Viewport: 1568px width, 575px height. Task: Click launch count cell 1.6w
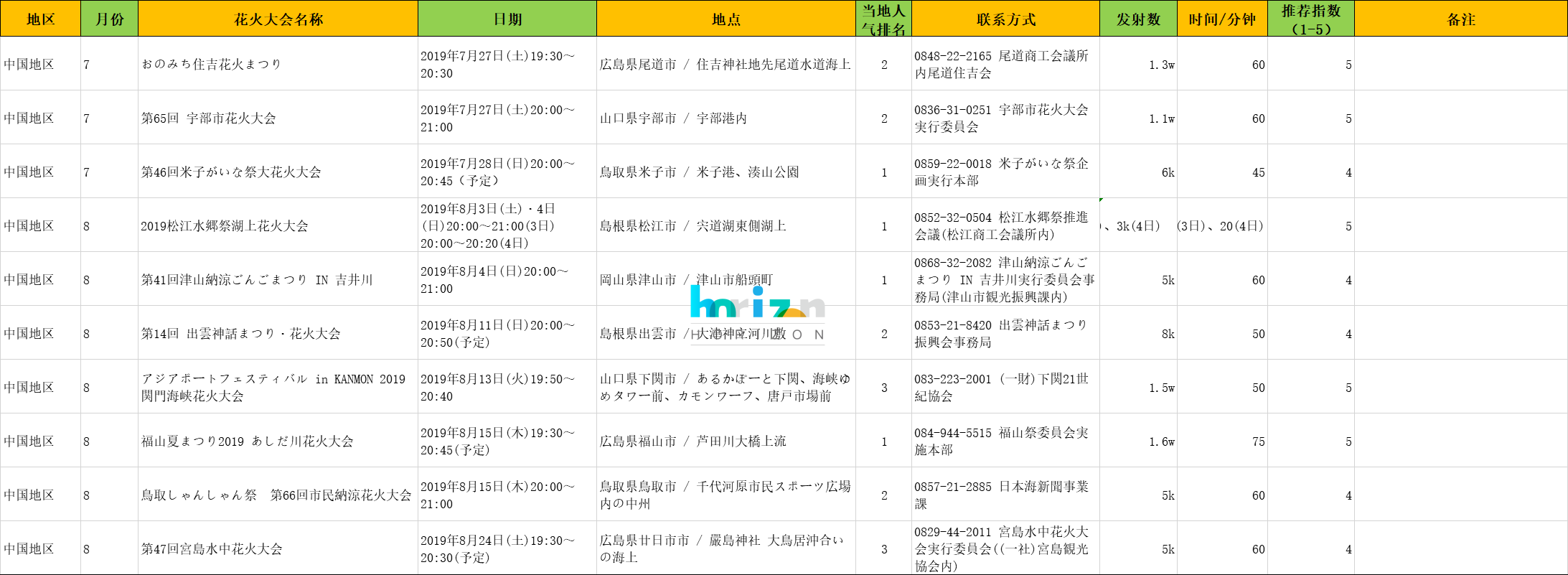click(x=1138, y=441)
